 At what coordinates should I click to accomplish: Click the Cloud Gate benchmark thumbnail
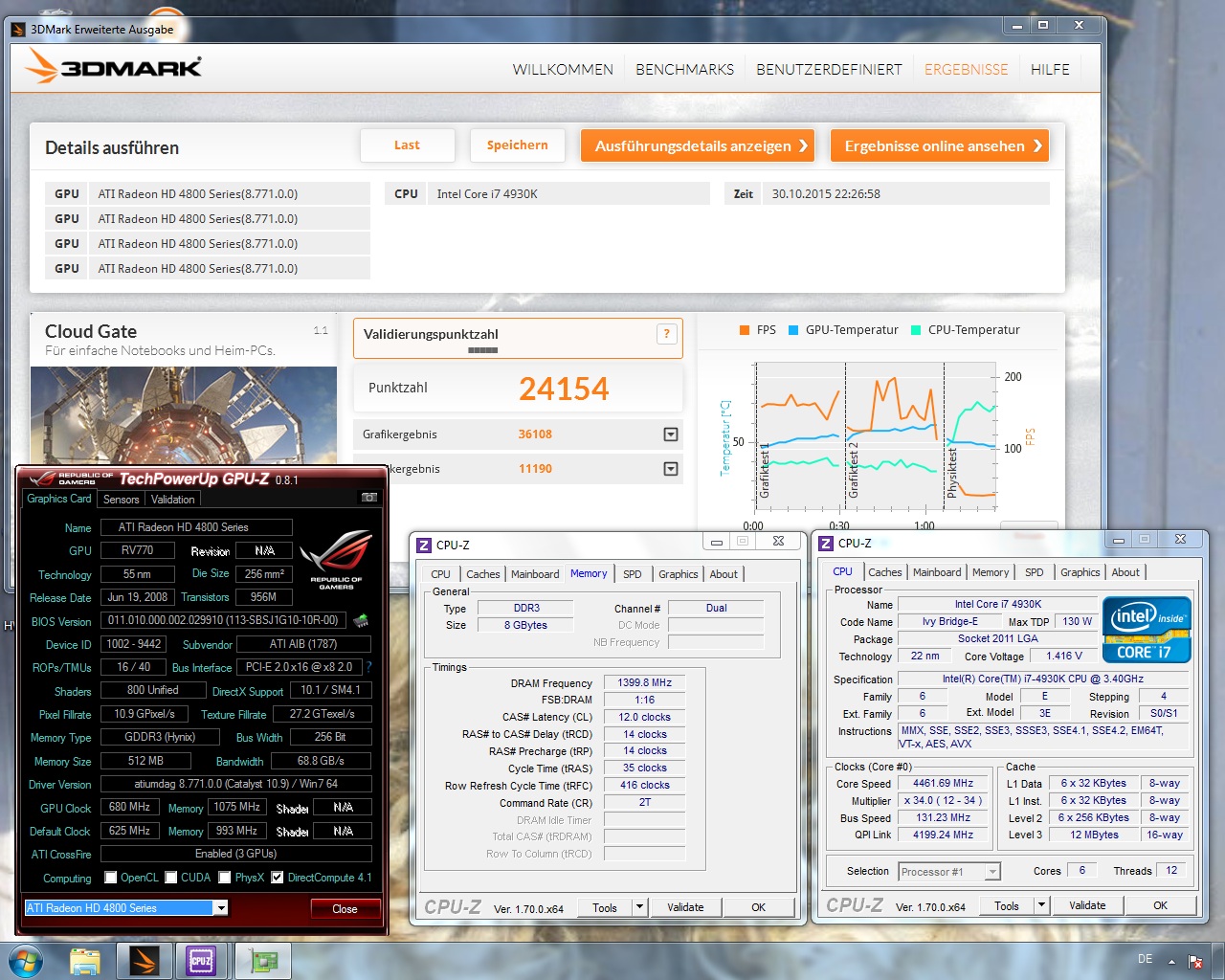[184, 417]
